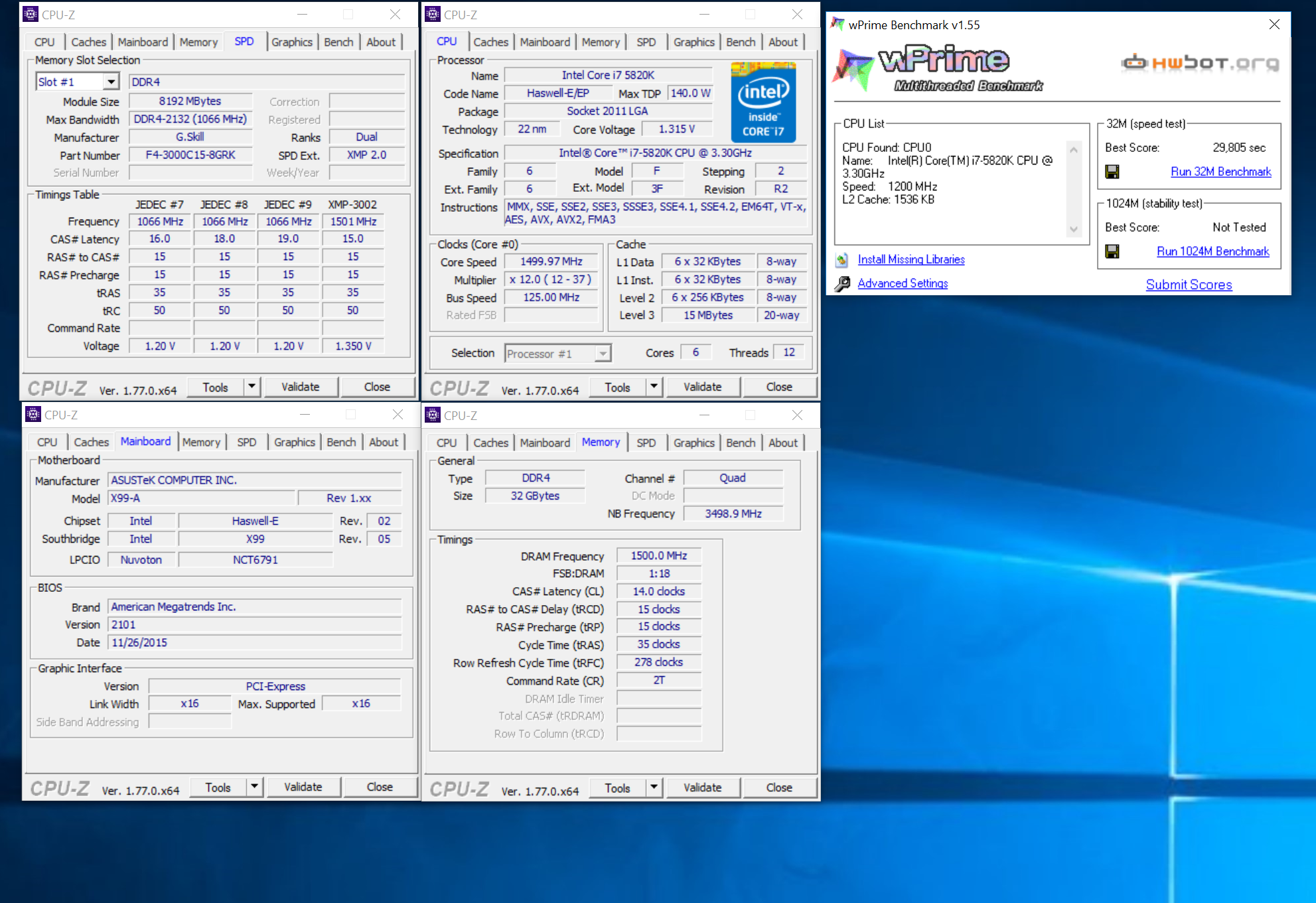Open About tab in Mainboard window

tap(384, 442)
